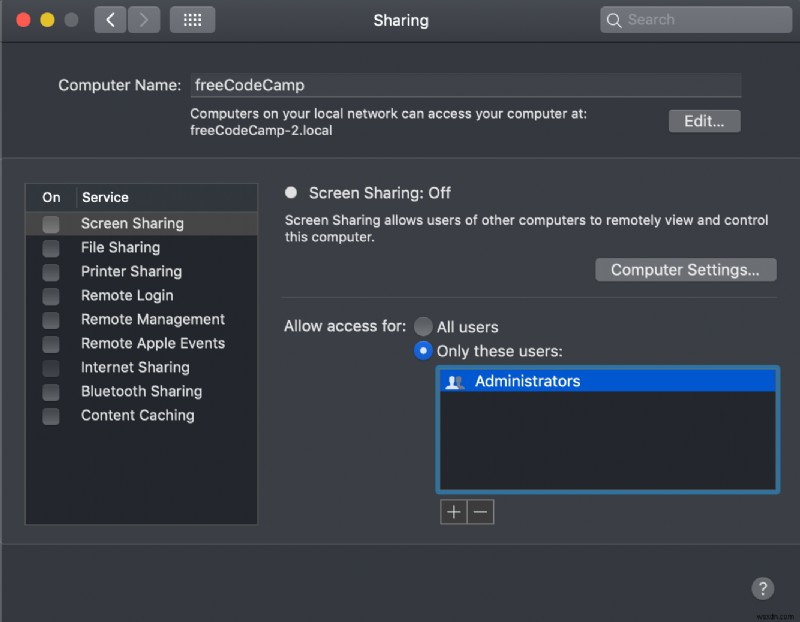Select the Only these users radio button
Viewport: 800px width, 622px height.
(424, 350)
